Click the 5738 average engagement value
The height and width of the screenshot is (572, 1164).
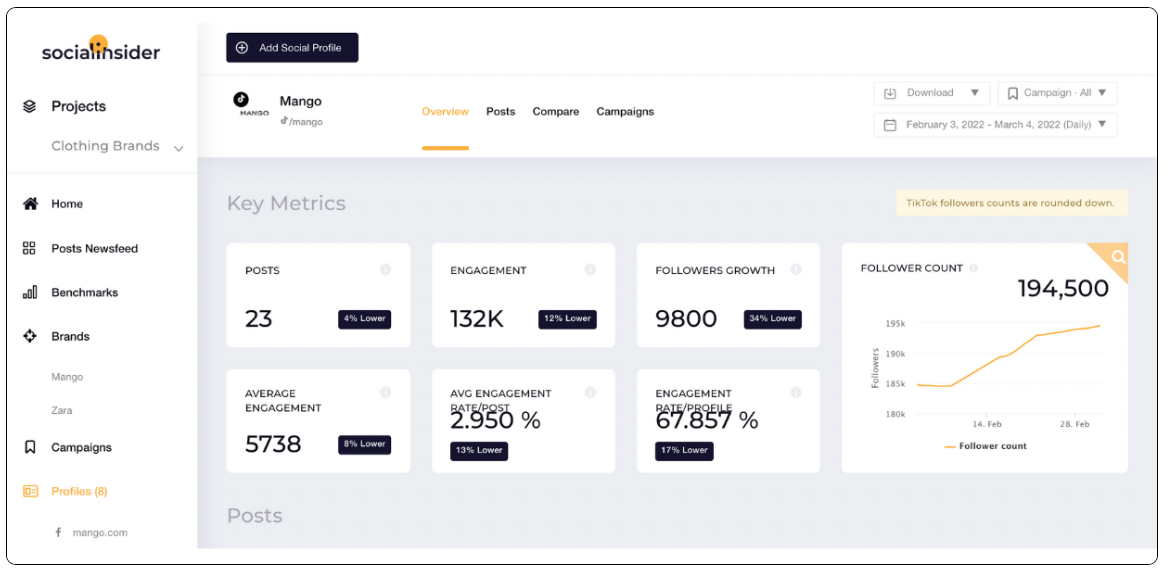pyautogui.click(x=273, y=444)
